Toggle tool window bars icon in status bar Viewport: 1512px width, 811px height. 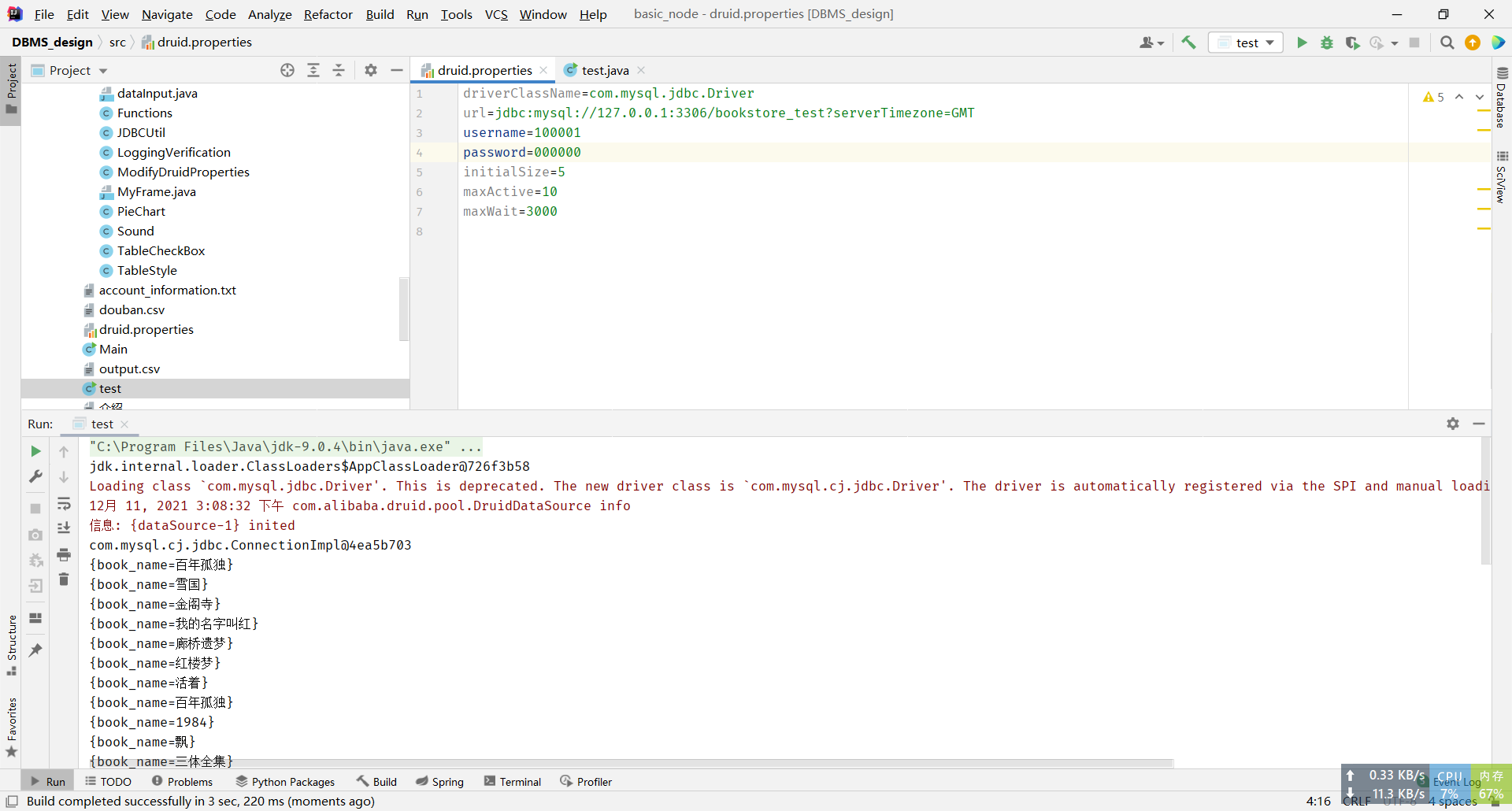click(x=12, y=801)
